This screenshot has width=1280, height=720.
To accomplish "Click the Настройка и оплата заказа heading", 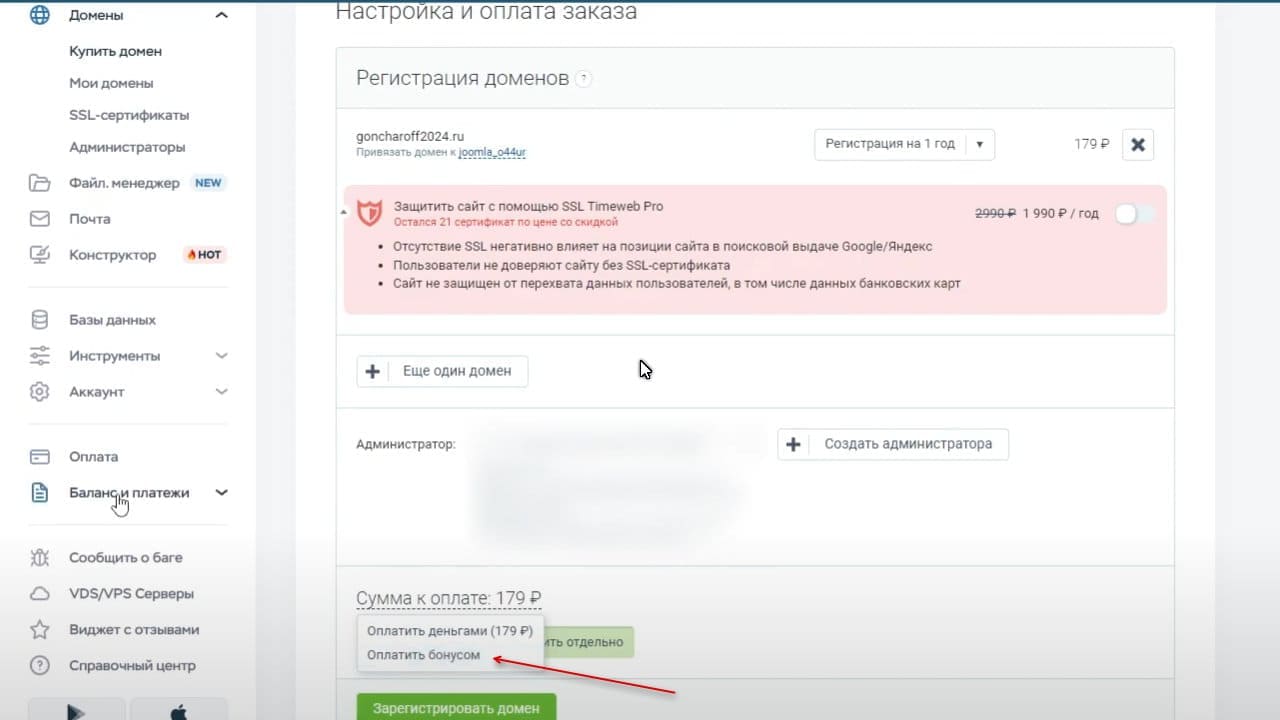I will (486, 12).
